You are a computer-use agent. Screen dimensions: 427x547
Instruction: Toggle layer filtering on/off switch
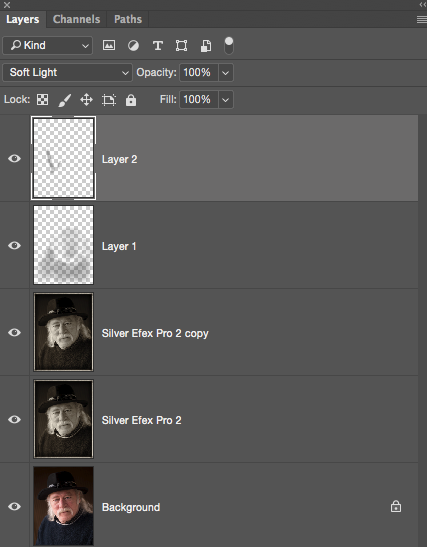tap(229, 46)
